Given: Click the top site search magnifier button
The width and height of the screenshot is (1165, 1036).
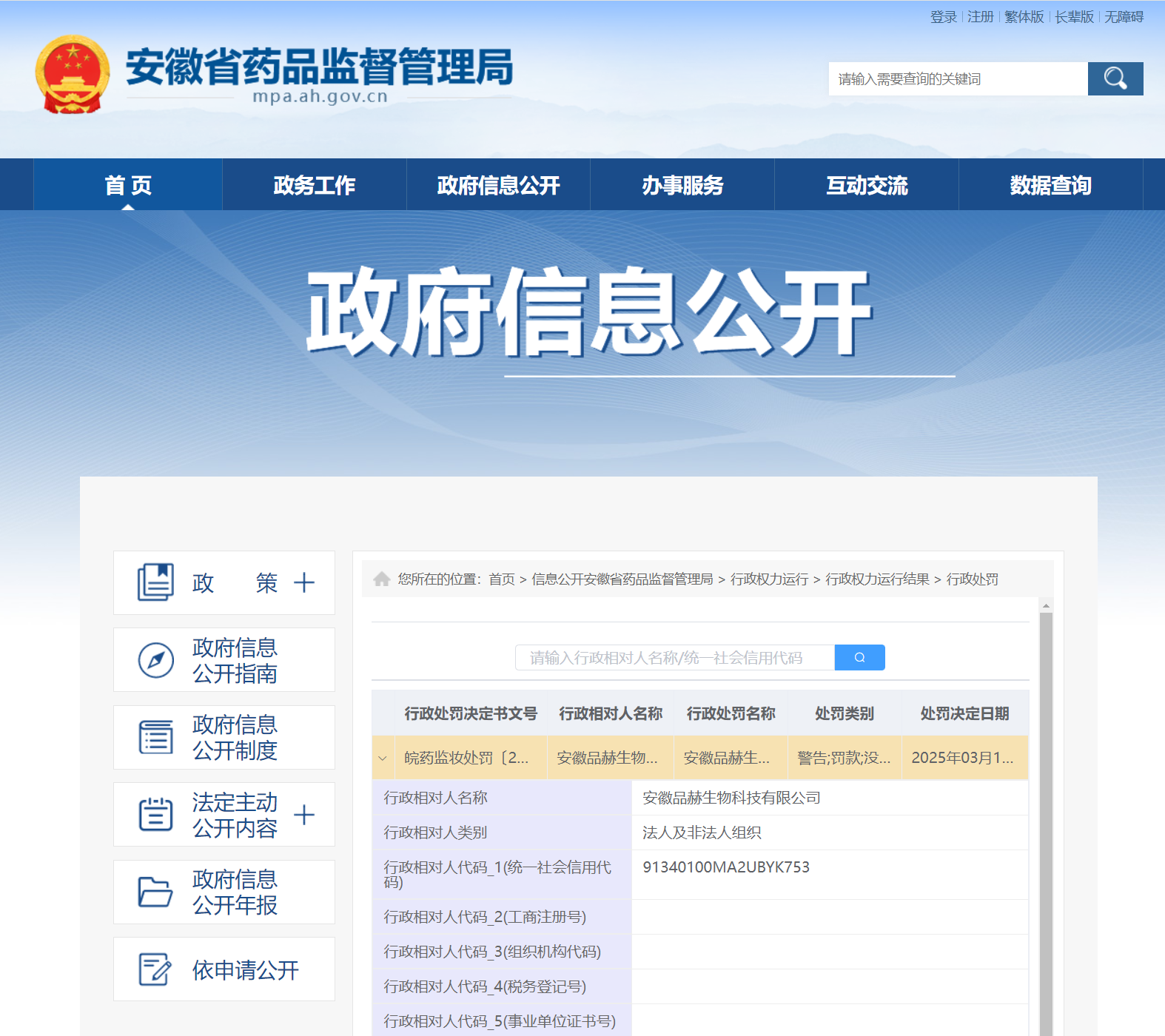Looking at the screenshot, I should (x=1115, y=78).
